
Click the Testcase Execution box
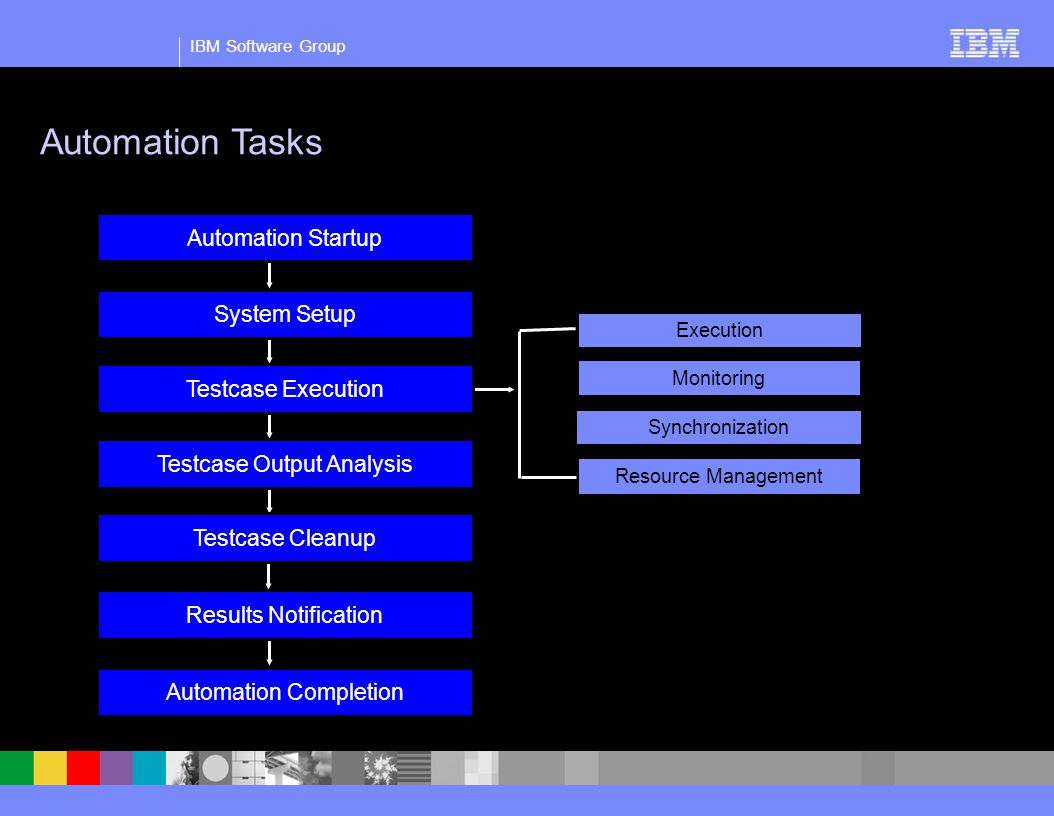[x=285, y=389]
